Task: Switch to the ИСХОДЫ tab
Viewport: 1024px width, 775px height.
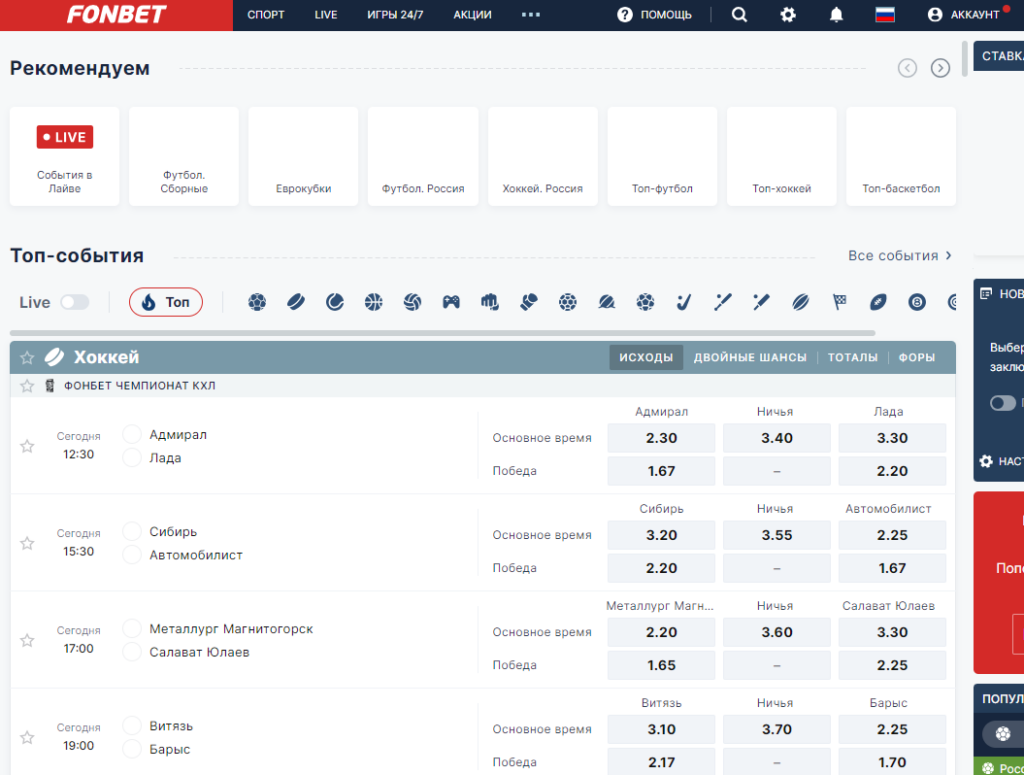Action: (646, 357)
